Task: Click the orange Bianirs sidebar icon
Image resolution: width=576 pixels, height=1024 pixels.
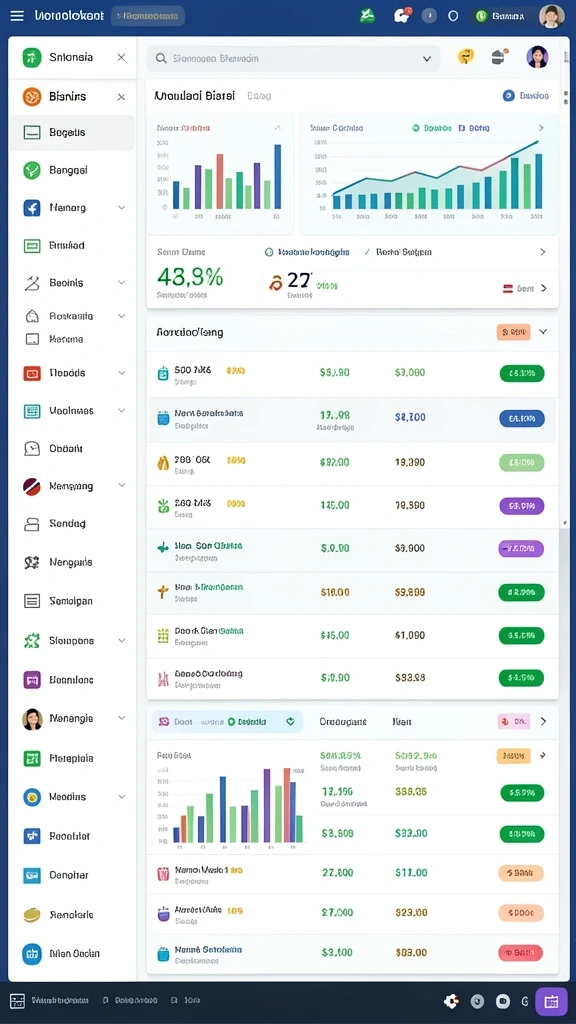Action: [x=32, y=97]
